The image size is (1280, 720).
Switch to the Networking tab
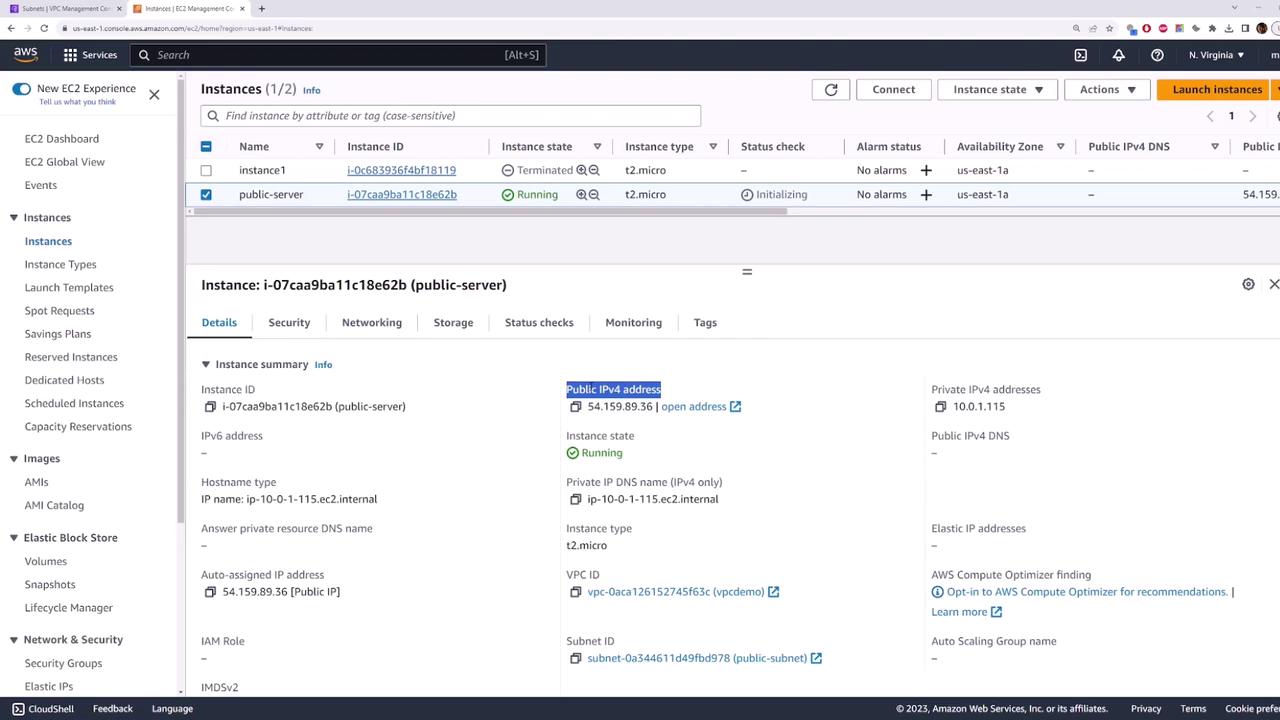point(371,323)
